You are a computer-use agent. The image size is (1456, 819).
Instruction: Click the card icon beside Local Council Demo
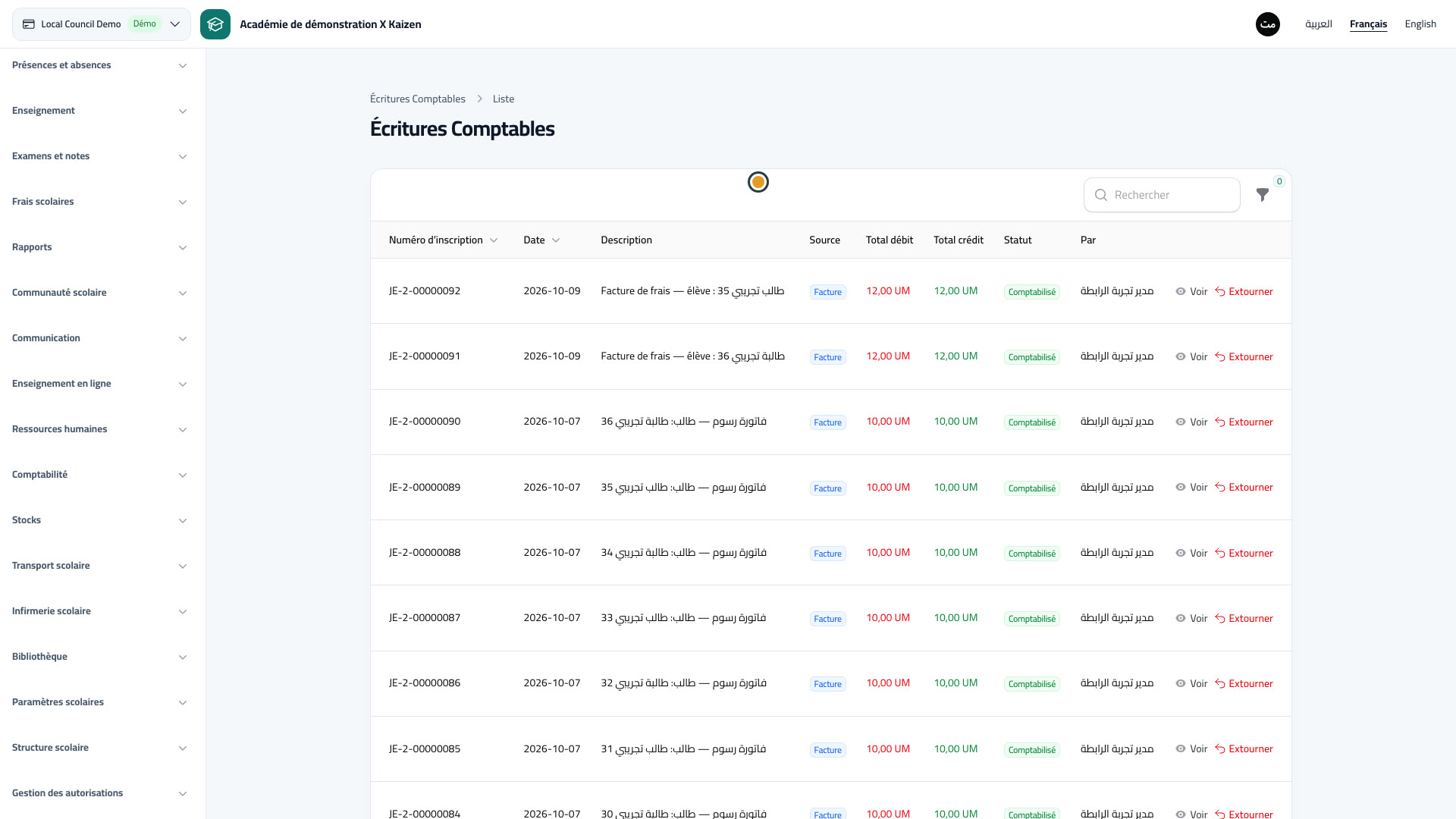point(29,24)
